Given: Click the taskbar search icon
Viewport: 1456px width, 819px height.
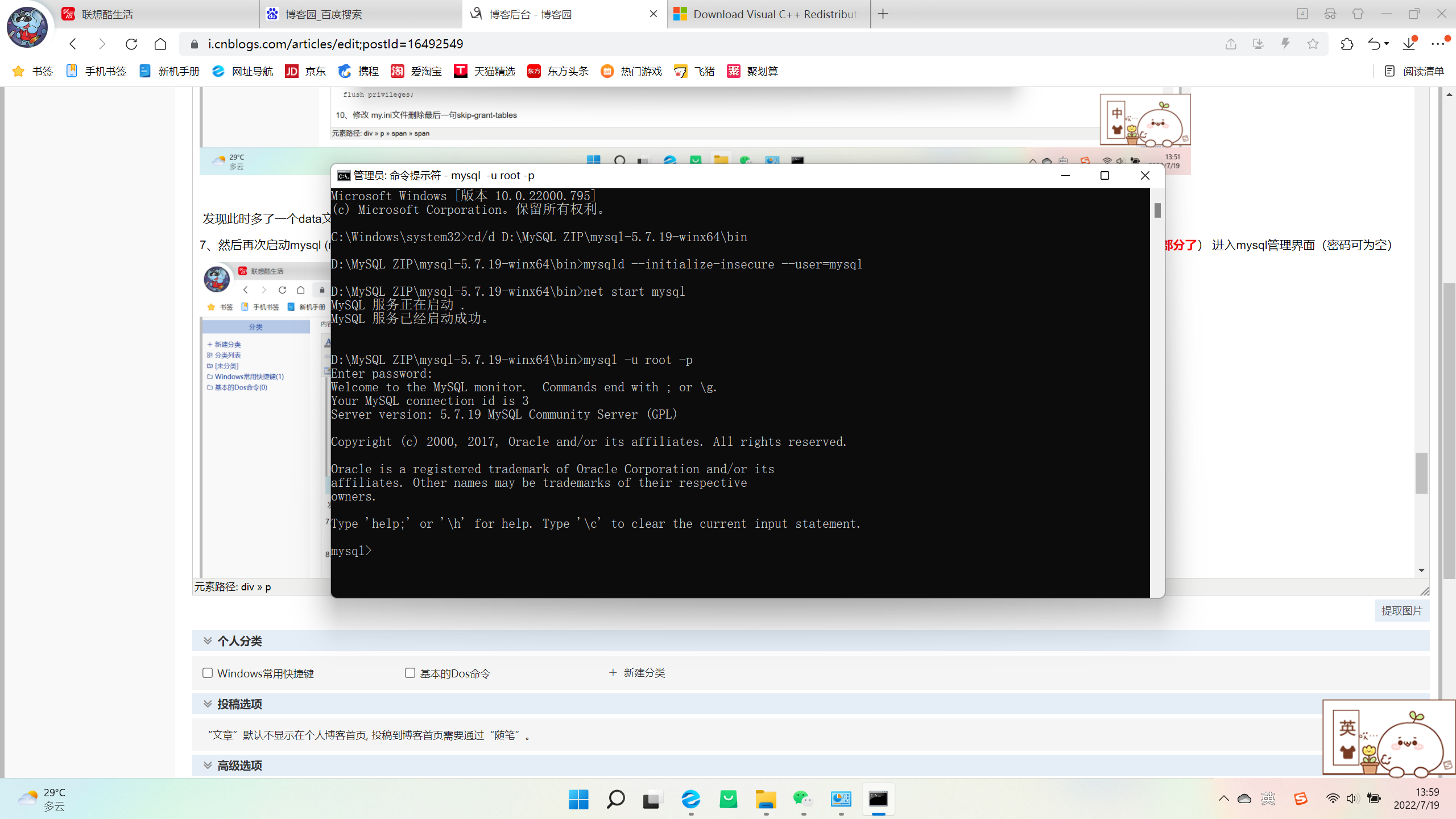Looking at the screenshot, I should point(615,799).
